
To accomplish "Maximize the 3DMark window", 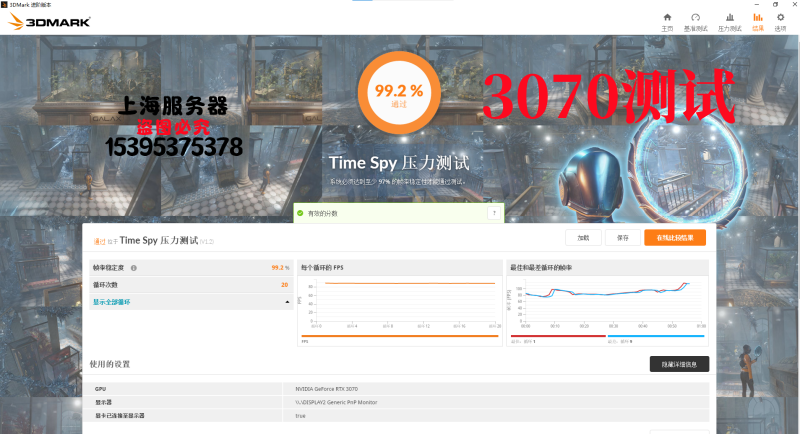I will 776,4.
